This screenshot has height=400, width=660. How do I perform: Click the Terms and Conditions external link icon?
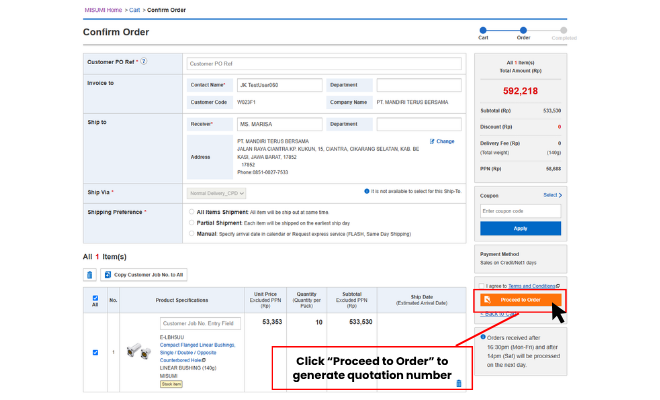pos(558,286)
